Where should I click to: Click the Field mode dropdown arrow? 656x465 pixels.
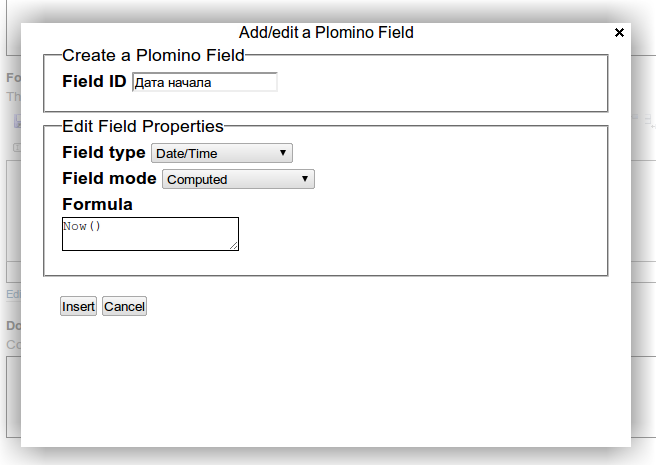coord(305,179)
